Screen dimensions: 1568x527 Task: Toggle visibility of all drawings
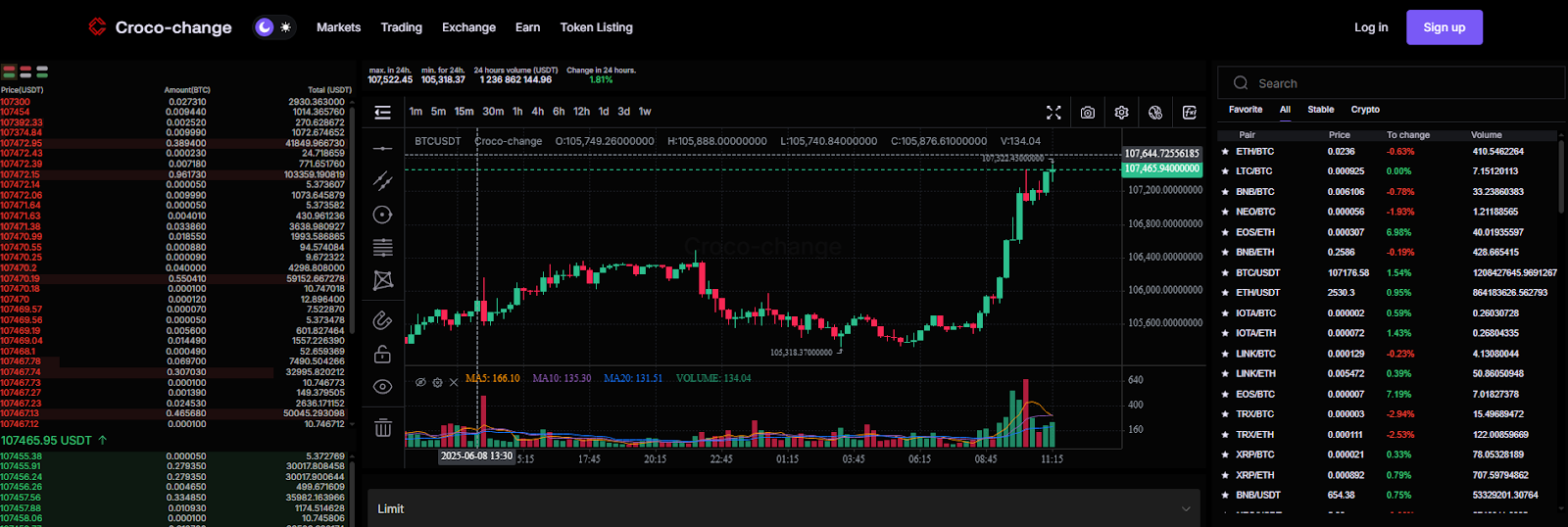[x=383, y=387]
